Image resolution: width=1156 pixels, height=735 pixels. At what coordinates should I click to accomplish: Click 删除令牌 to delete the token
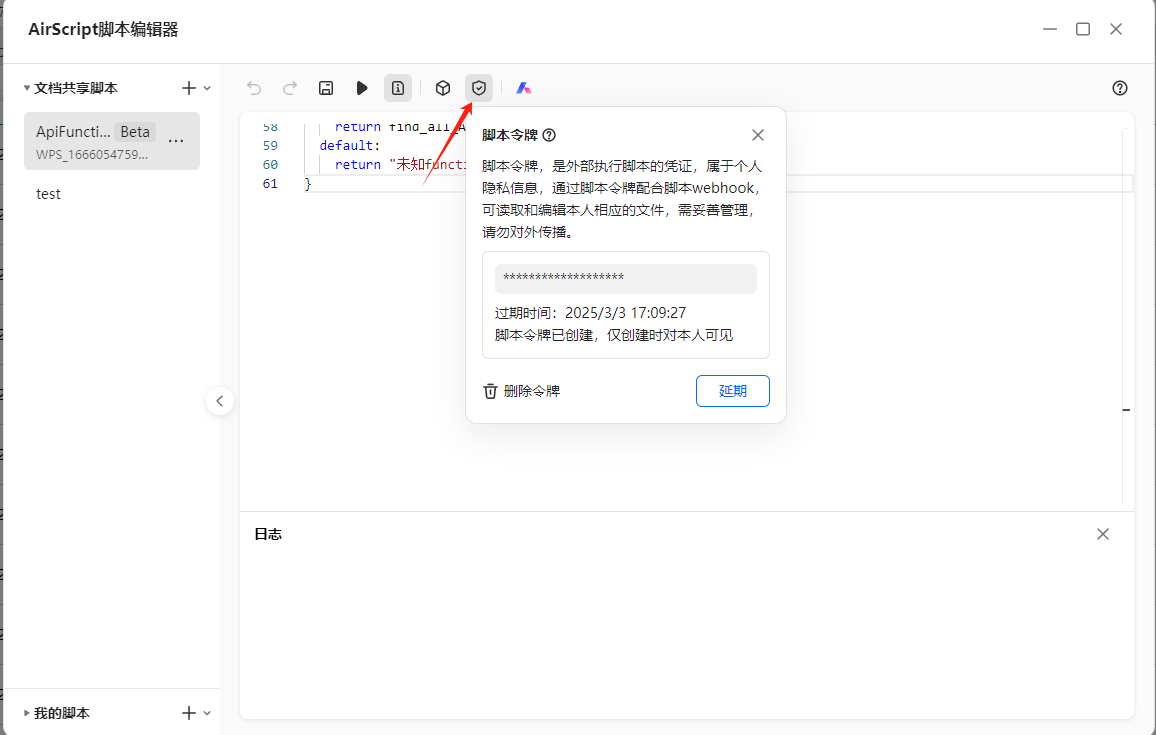(x=522, y=391)
